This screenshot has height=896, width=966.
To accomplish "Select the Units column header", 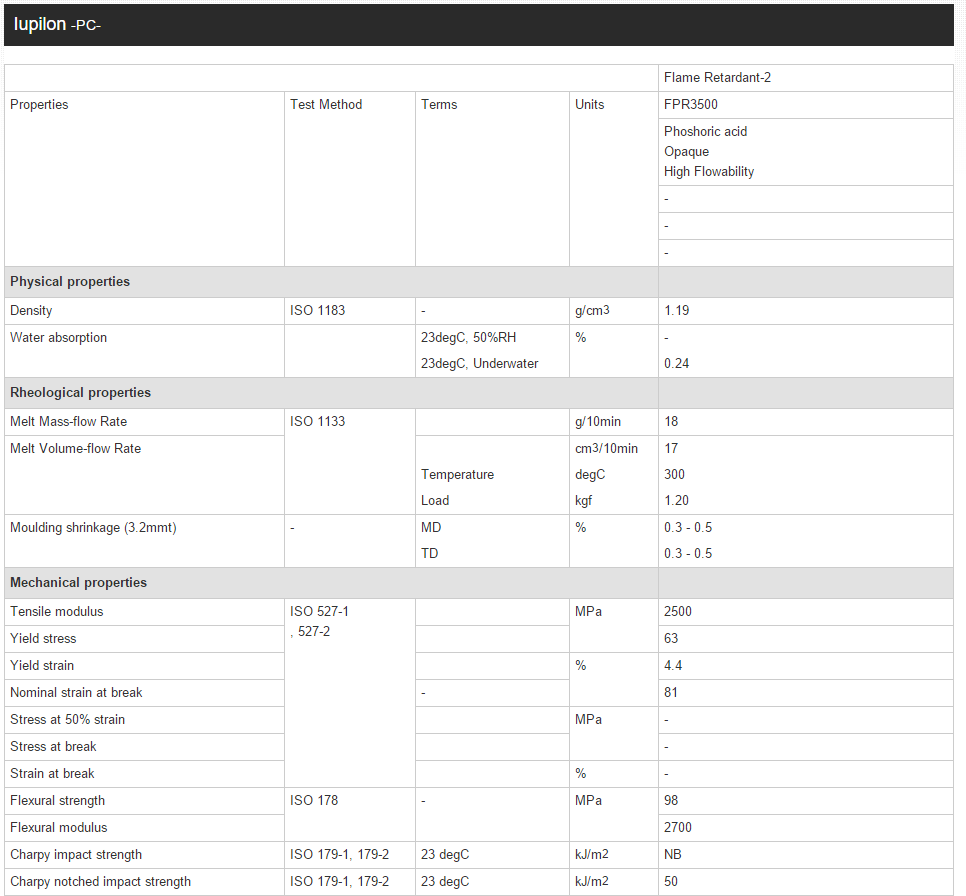I will pos(614,179).
